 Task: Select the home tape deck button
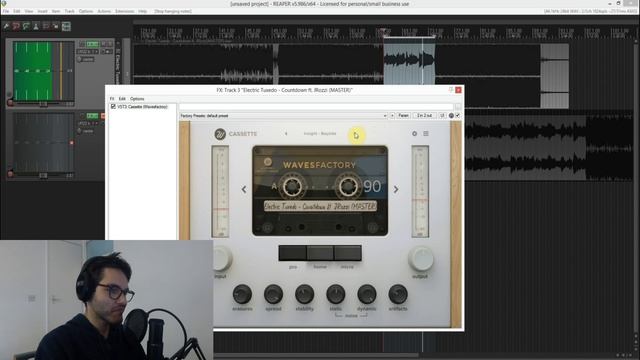coord(320,253)
